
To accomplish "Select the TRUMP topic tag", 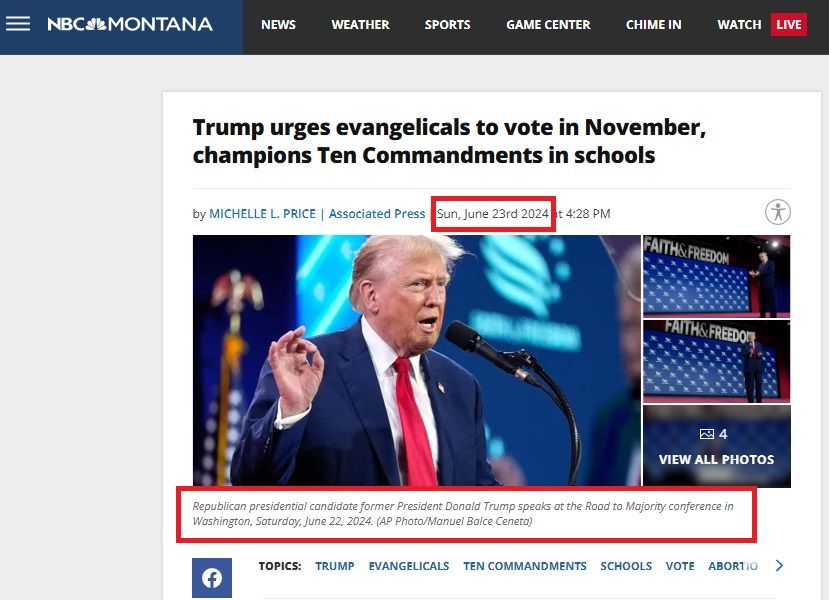I will pyautogui.click(x=335, y=566).
